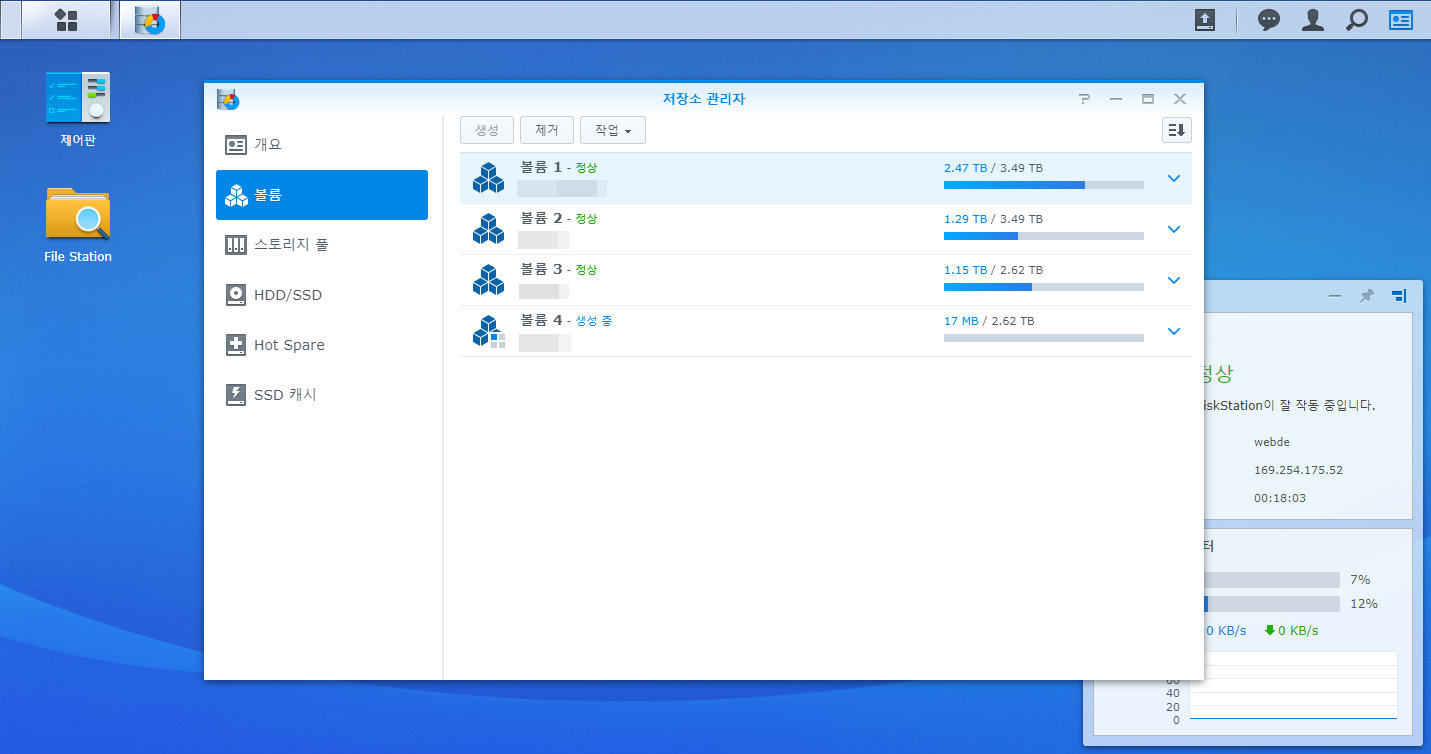Click the 17 MB / 2.62 TB capacity text
This screenshot has width=1431, height=754.
[x=989, y=321]
